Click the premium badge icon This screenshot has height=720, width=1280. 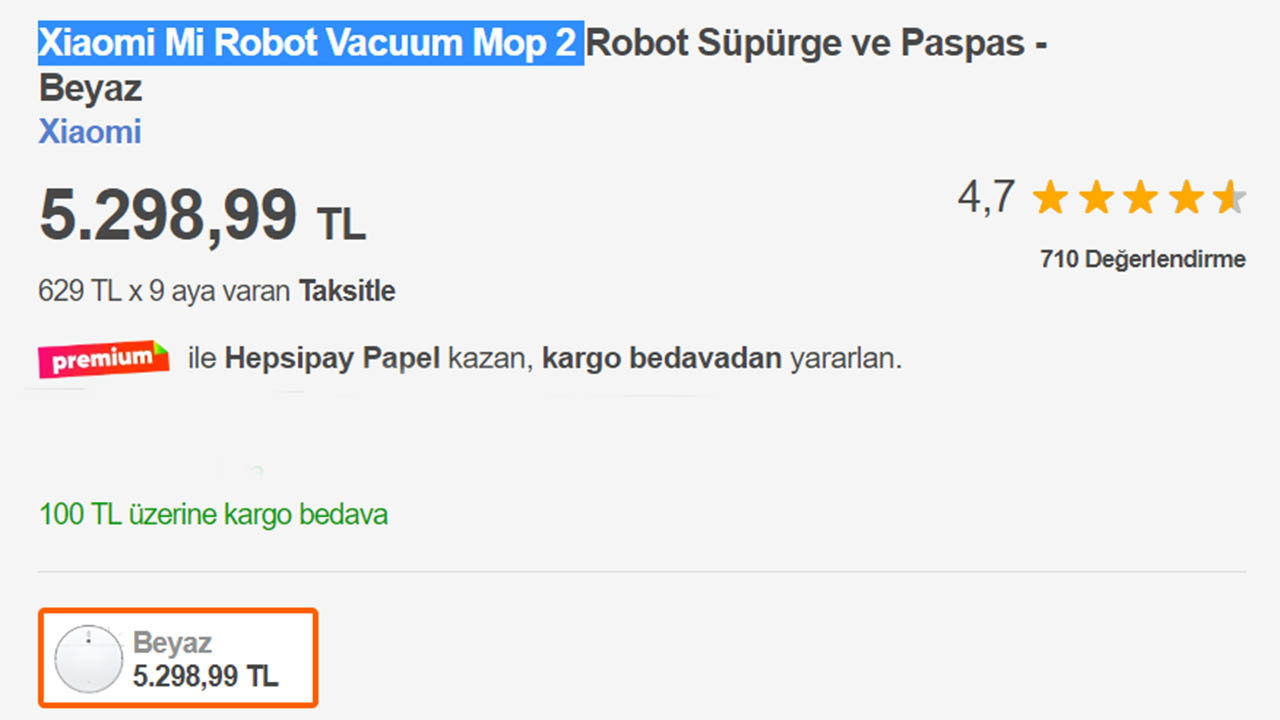tap(103, 359)
